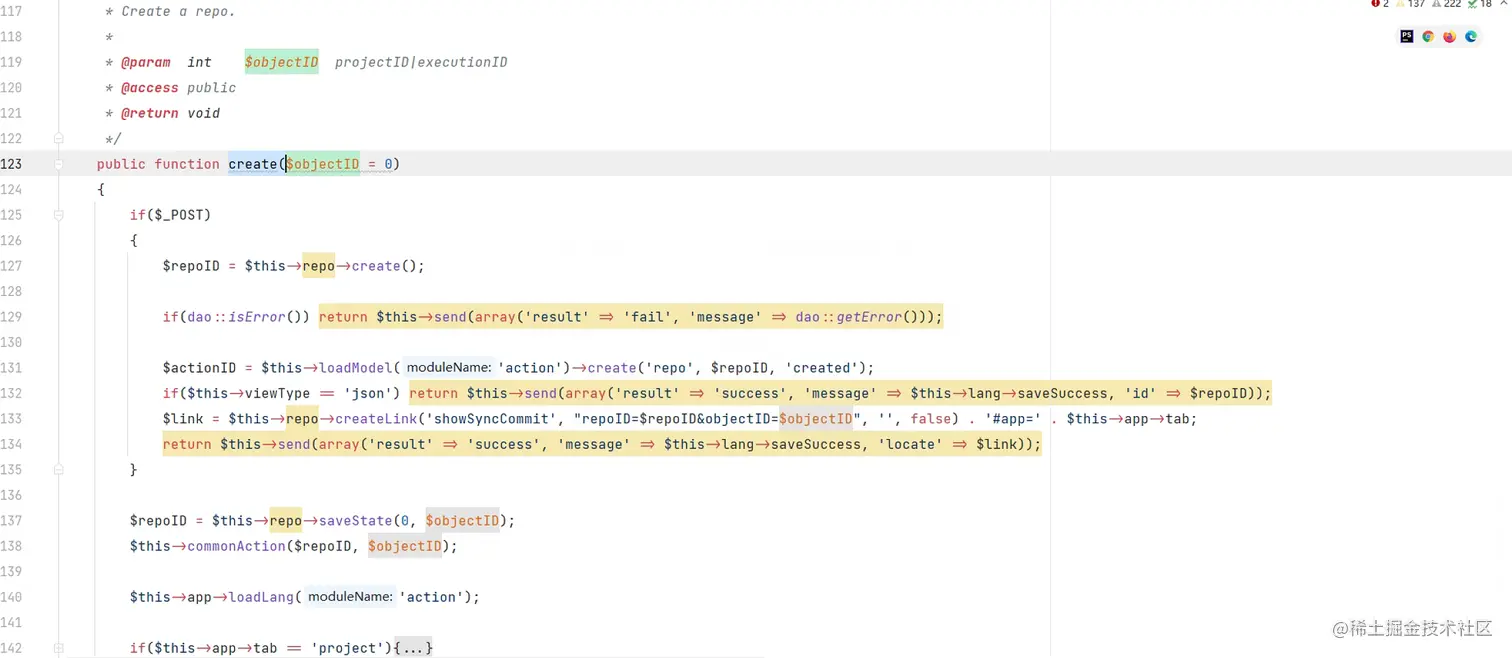This screenshot has height=658, width=1512.
Task: Click saveState method on line 137
Action: point(356,521)
